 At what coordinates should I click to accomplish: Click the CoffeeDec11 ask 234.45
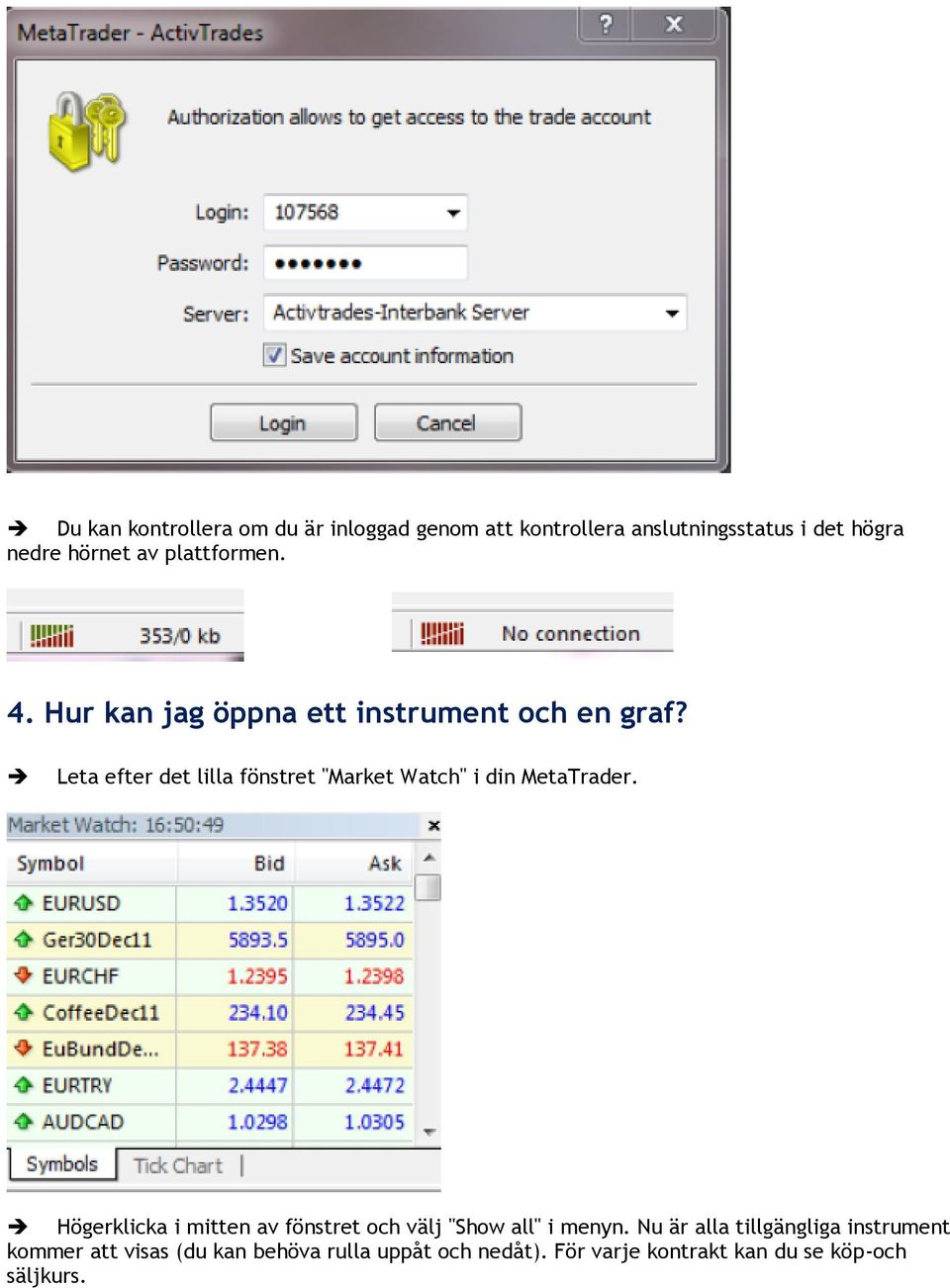[x=374, y=1013]
